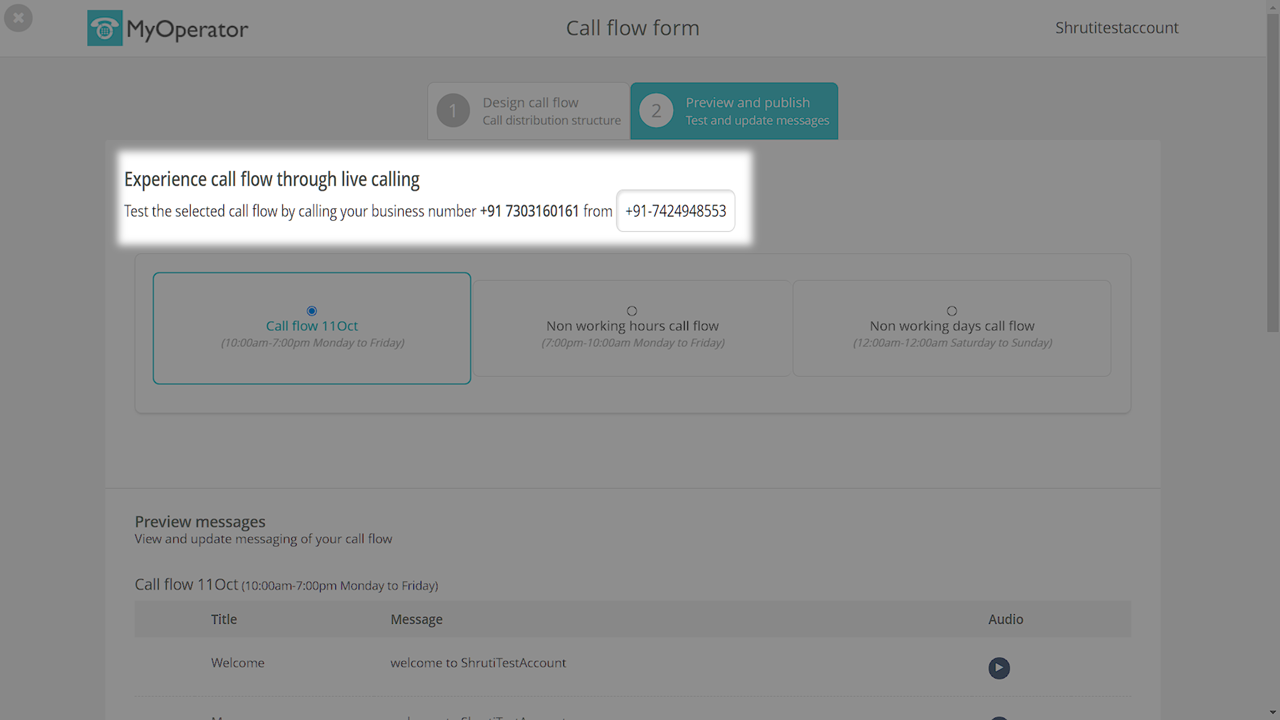Click the step 1 number circle

click(453, 111)
